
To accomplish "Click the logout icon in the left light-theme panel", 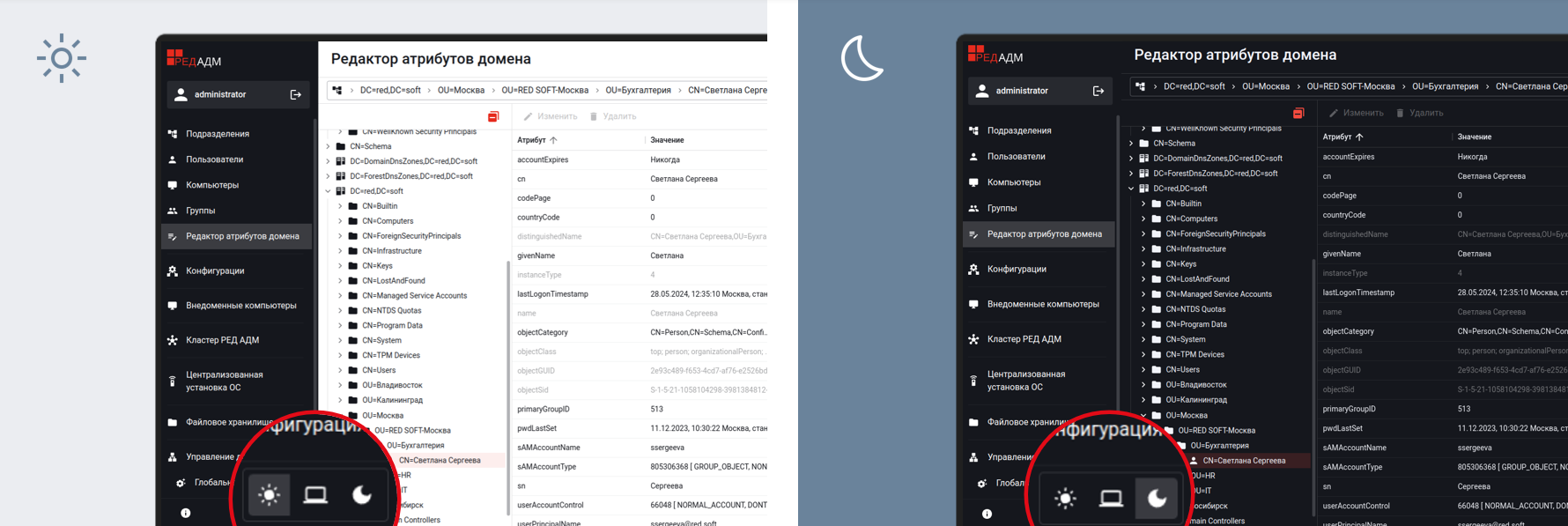I will click(296, 95).
